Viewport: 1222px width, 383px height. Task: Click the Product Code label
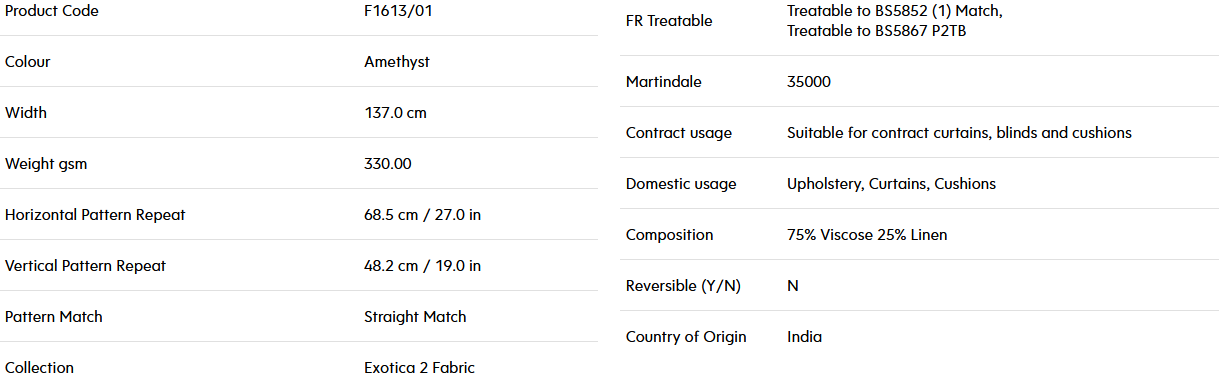[x=52, y=11]
